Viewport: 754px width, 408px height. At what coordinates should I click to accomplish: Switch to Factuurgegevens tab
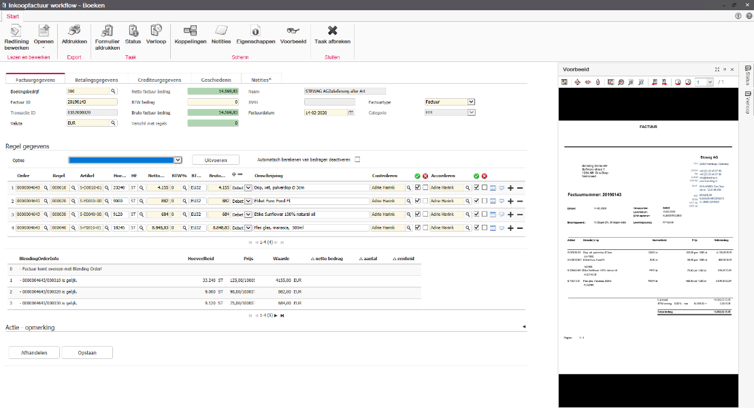click(35, 80)
